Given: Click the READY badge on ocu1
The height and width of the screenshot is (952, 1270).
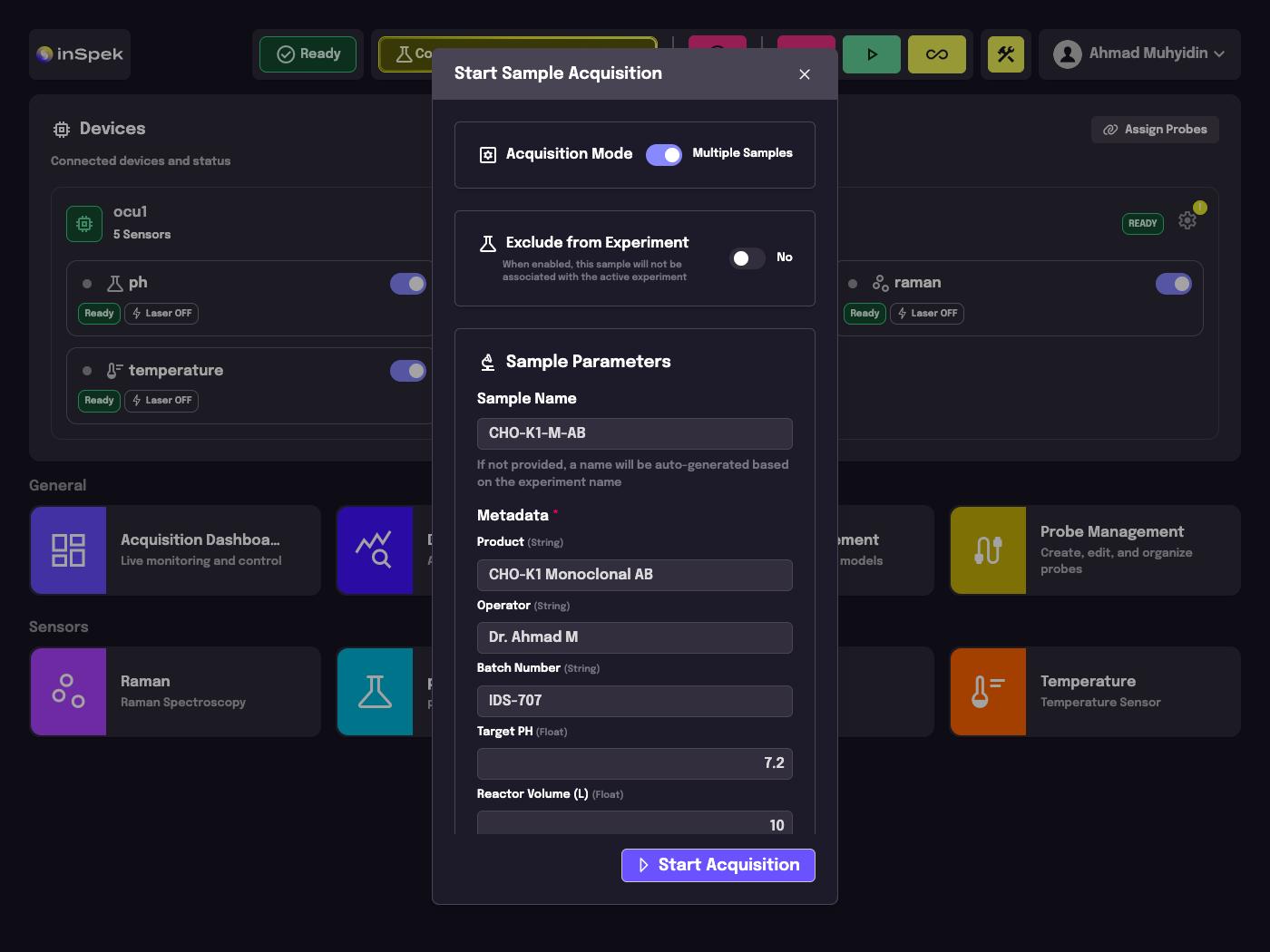Looking at the screenshot, I should (1143, 224).
